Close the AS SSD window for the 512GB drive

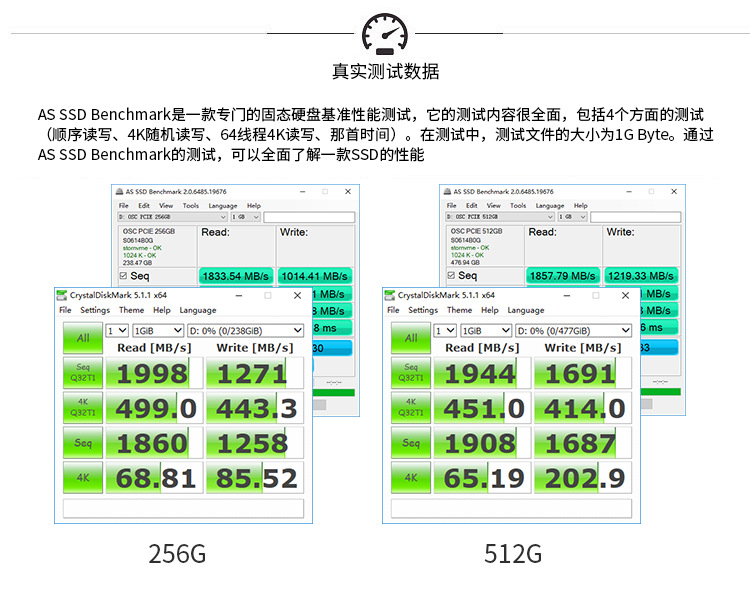675,191
